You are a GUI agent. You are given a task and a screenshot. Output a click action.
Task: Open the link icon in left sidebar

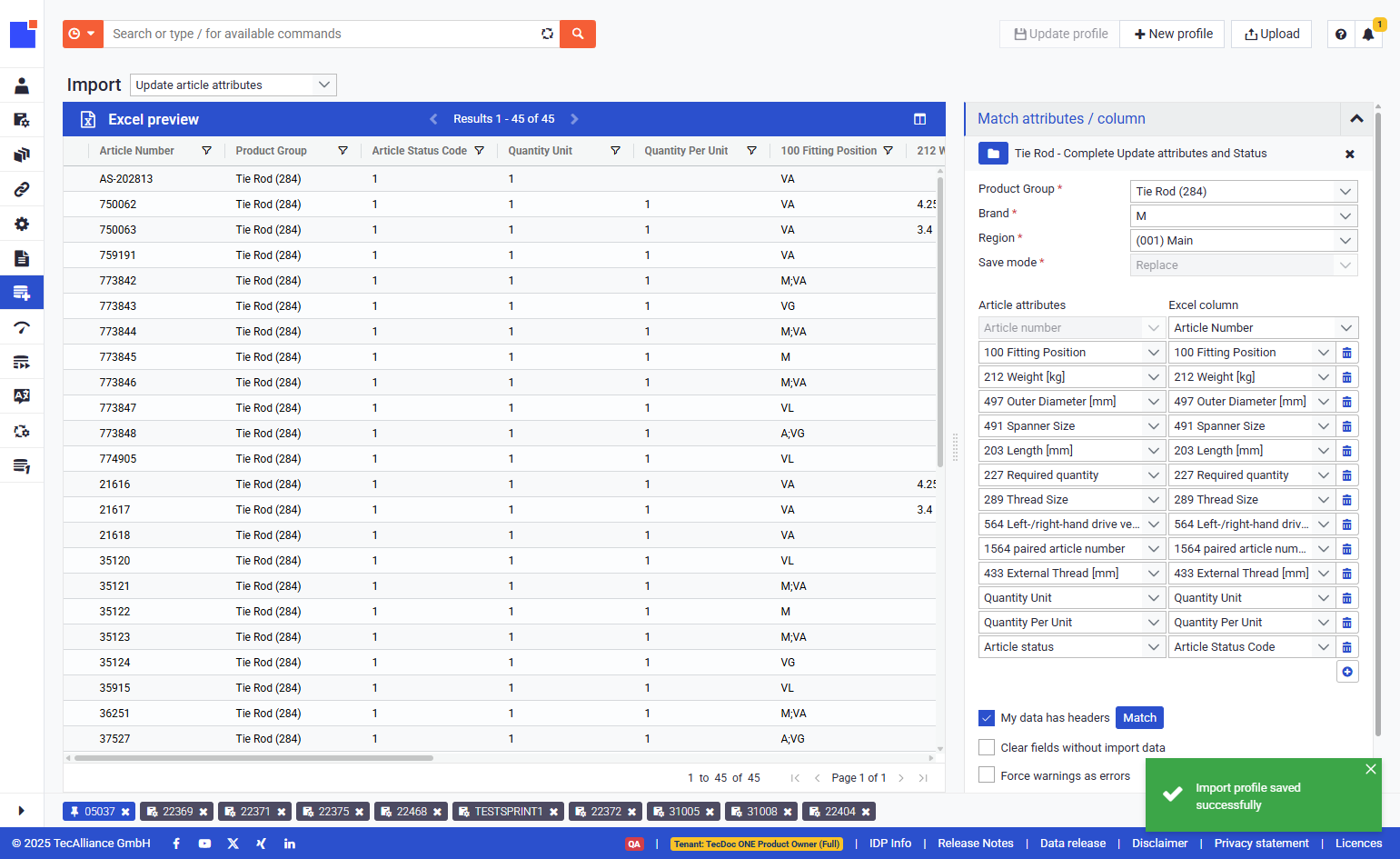[x=22, y=189]
